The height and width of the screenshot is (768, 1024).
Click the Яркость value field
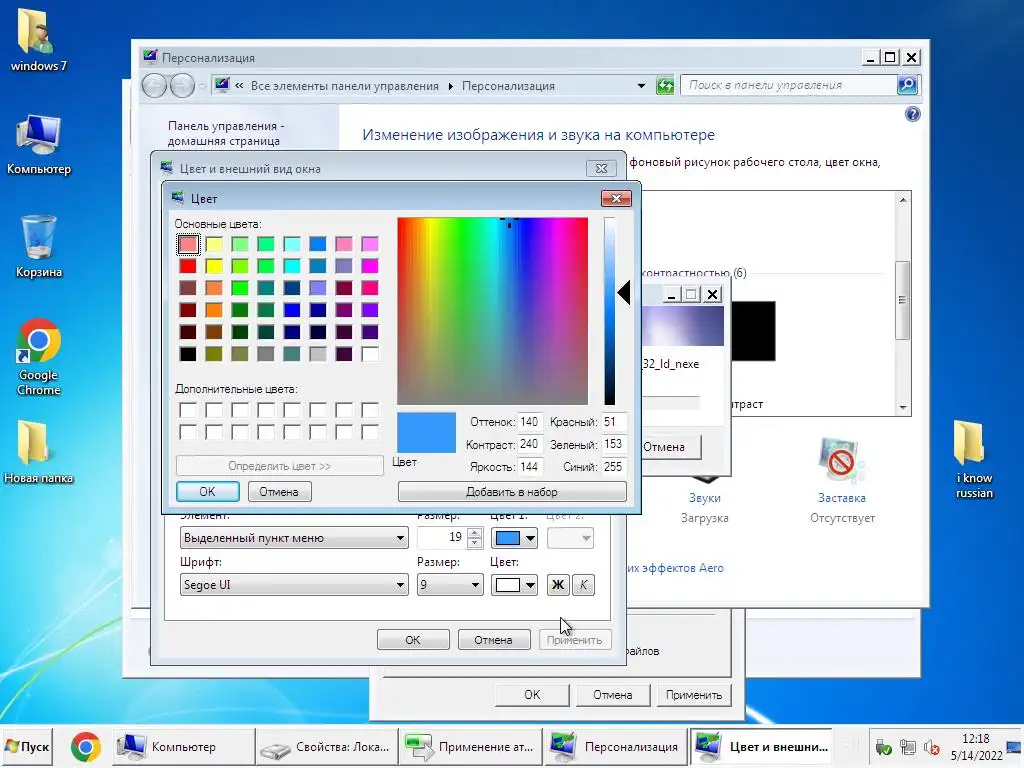(x=529, y=466)
